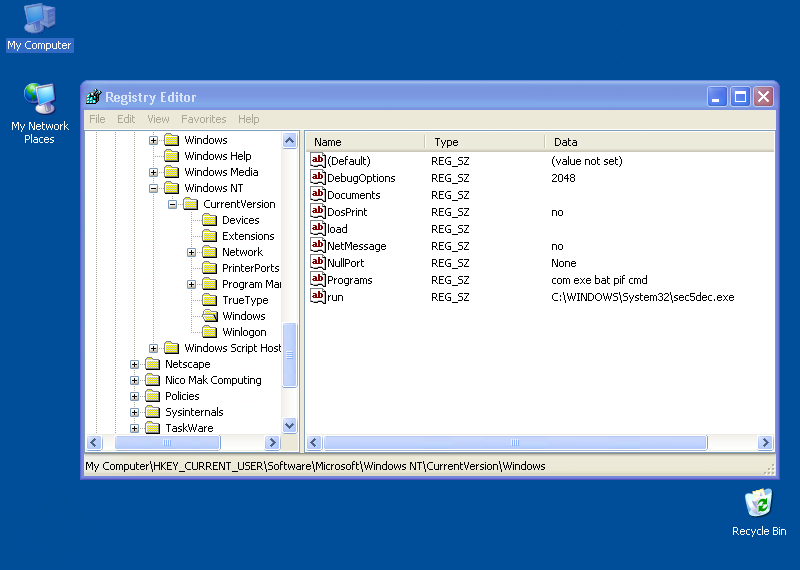Select the run value name
The height and width of the screenshot is (570, 800).
pos(335,297)
